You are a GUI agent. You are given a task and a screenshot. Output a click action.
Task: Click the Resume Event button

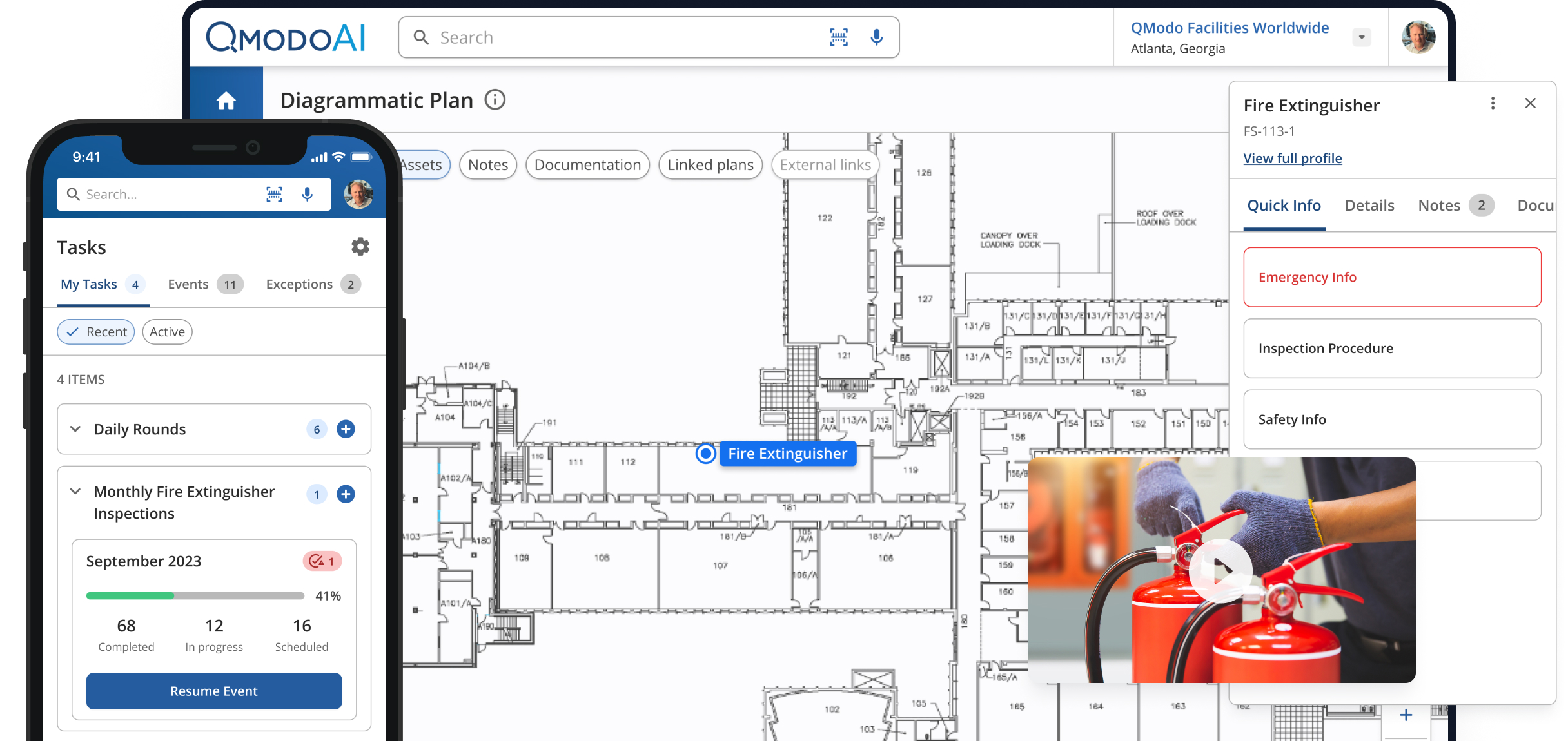click(214, 691)
